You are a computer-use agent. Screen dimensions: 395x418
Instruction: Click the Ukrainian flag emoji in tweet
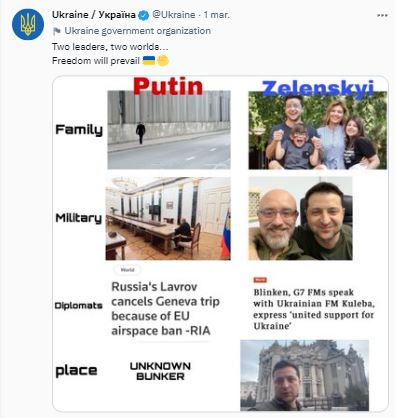tap(149, 61)
